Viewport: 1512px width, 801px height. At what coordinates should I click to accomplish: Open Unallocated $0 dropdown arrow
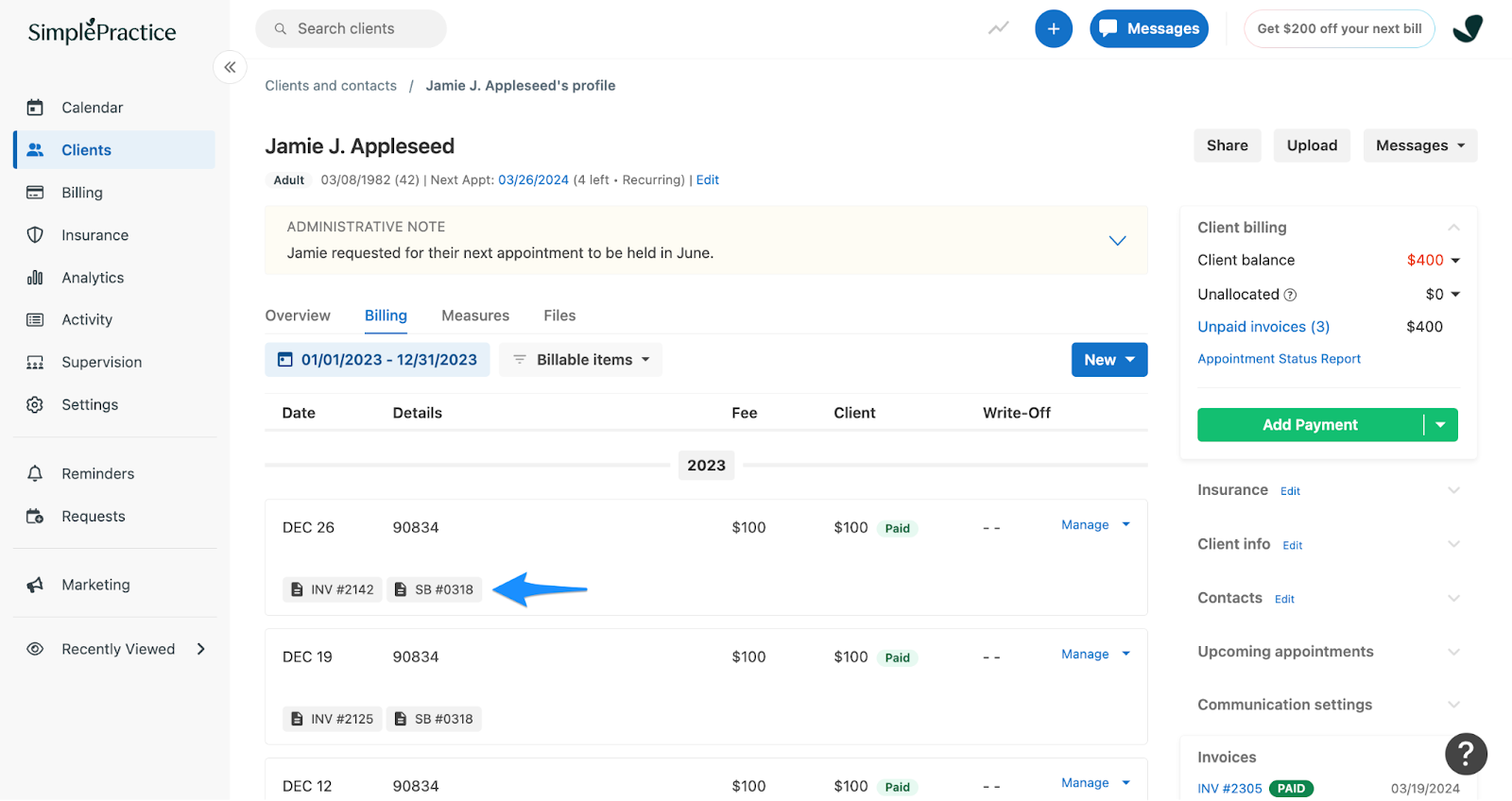click(x=1455, y=295)
